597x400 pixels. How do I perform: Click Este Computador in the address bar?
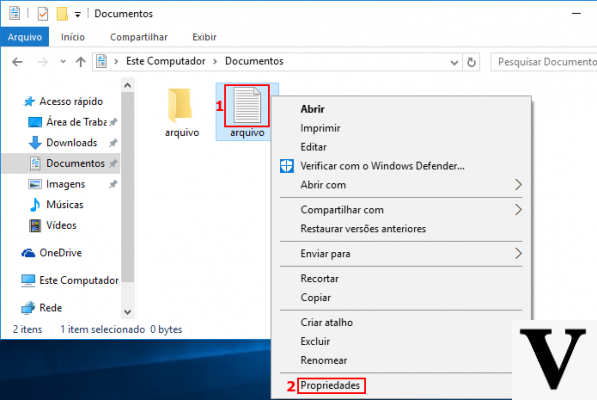tap(166, 61)
